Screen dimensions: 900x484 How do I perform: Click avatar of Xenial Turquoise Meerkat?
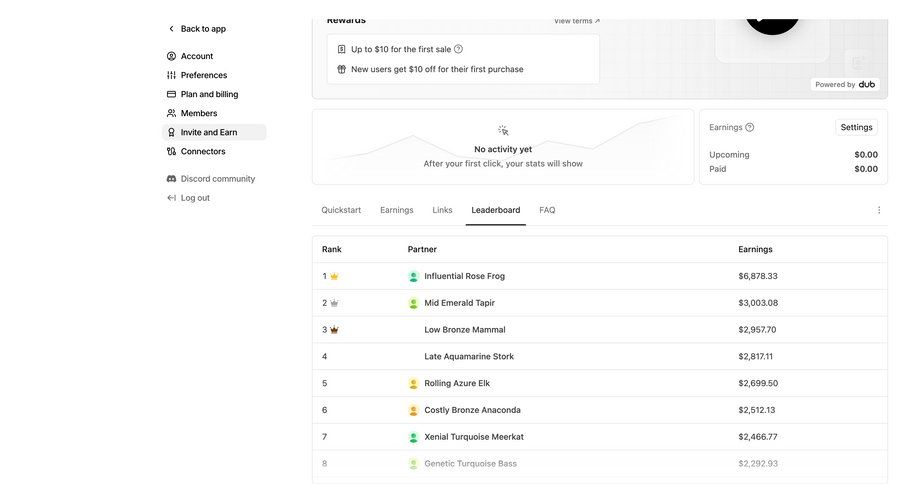[413, 437]
